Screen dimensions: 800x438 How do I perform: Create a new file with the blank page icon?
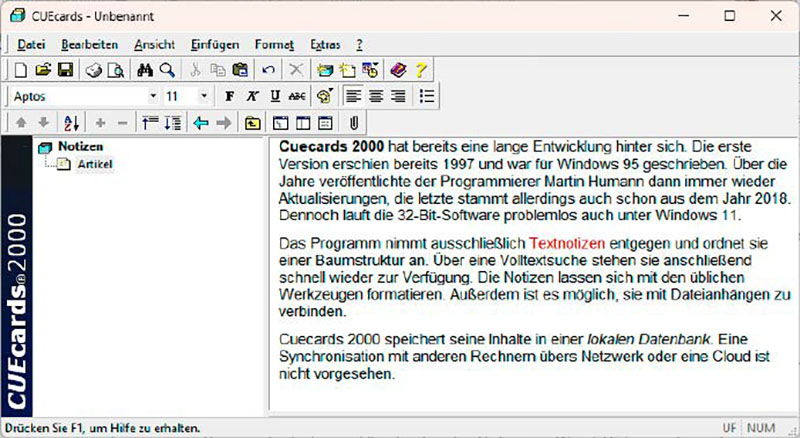20,70
